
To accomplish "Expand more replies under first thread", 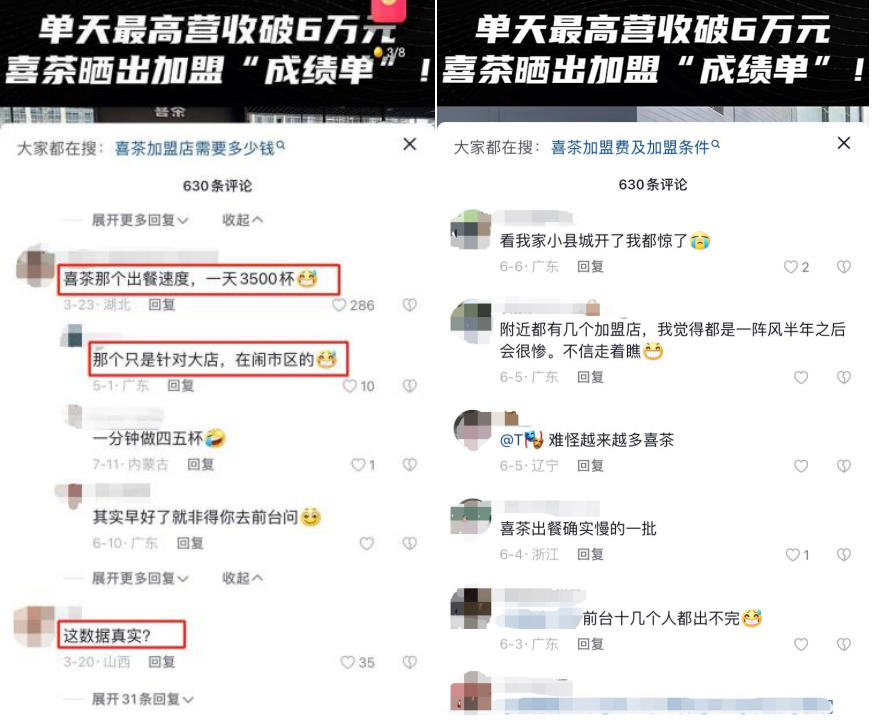I will [140, 220].
